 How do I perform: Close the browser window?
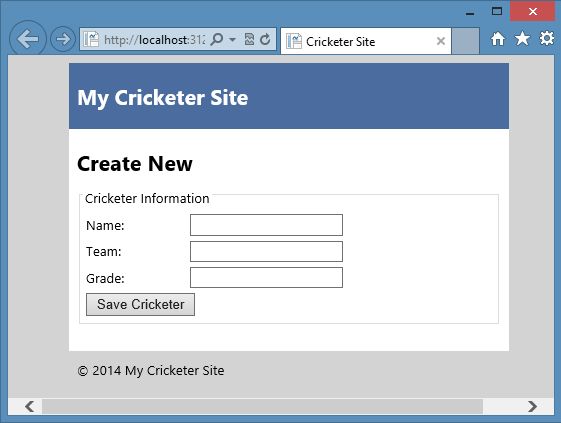(x=532, y=11)
